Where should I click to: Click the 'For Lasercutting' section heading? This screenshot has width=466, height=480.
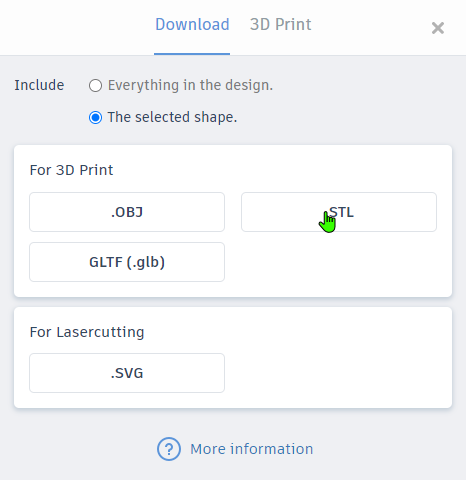[87, 332]
